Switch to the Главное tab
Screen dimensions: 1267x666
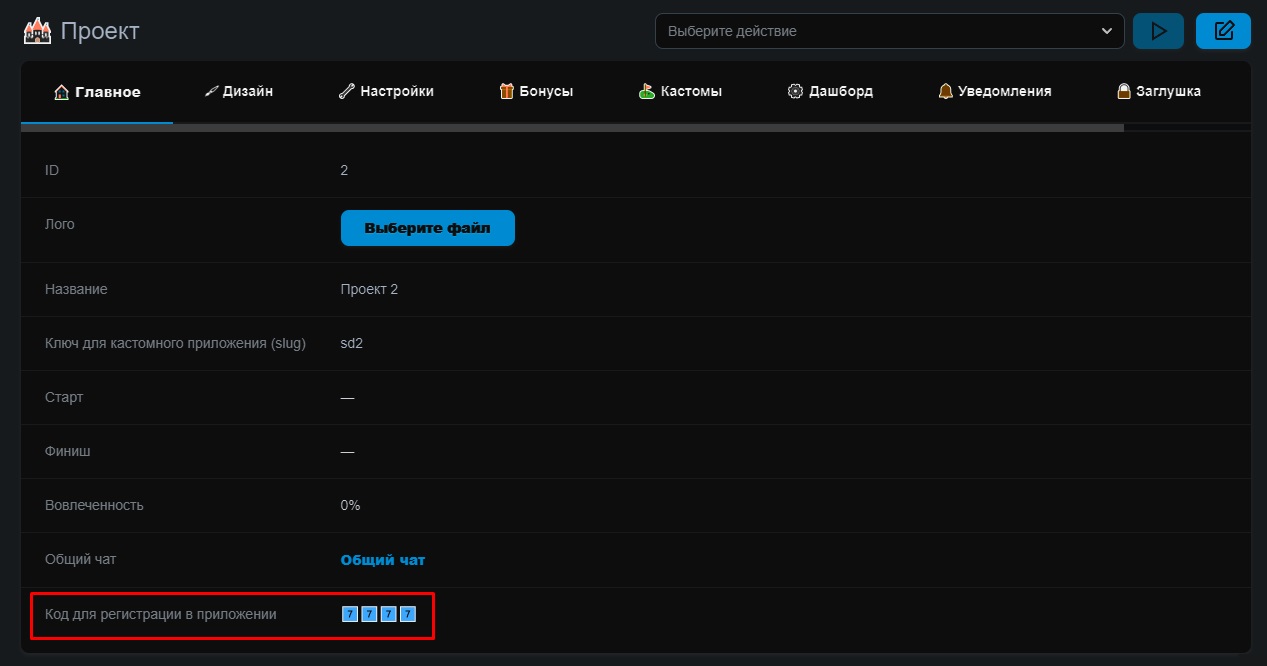[x=97, y=92]
